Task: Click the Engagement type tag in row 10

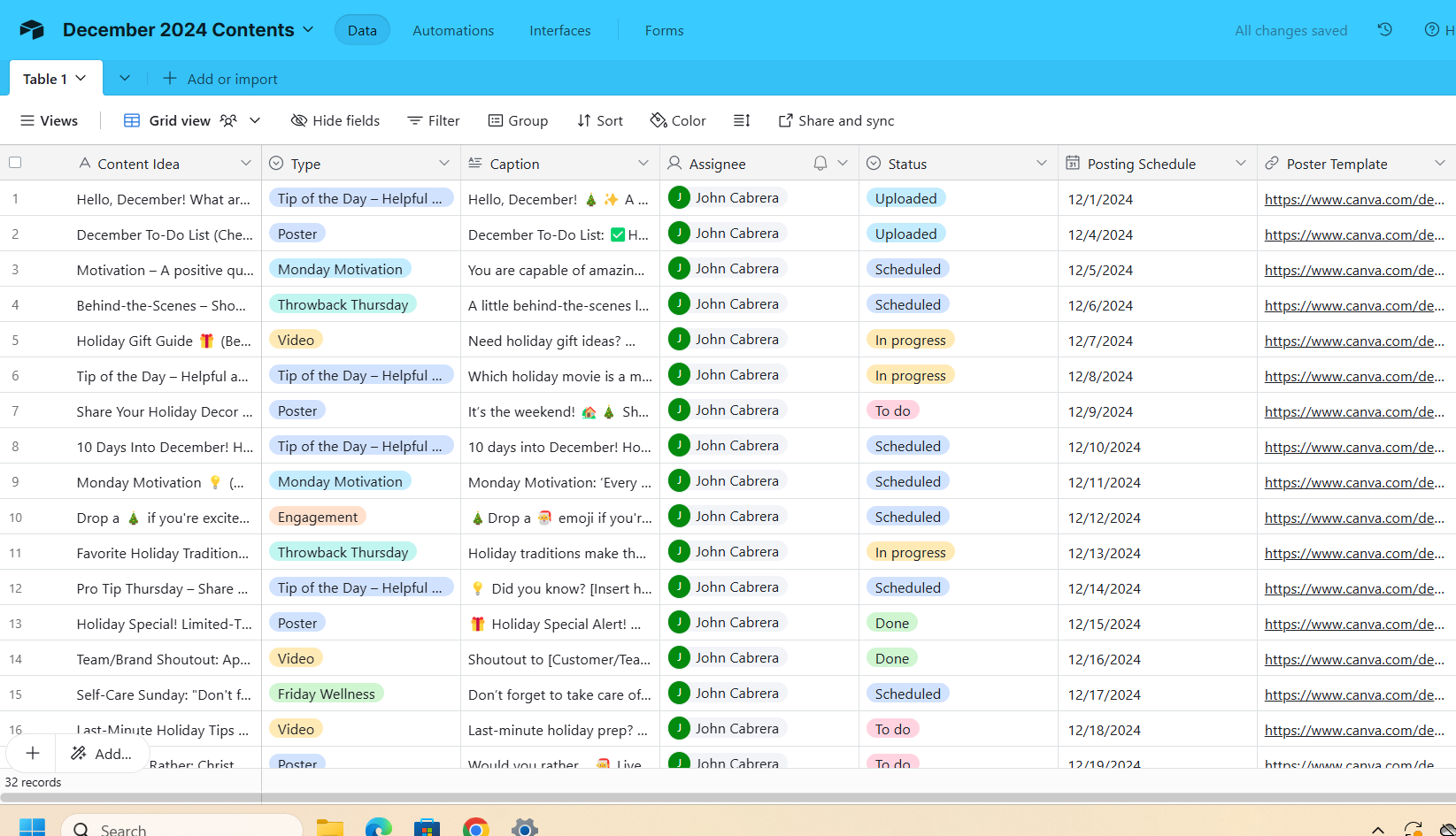Action: (318, 517)
